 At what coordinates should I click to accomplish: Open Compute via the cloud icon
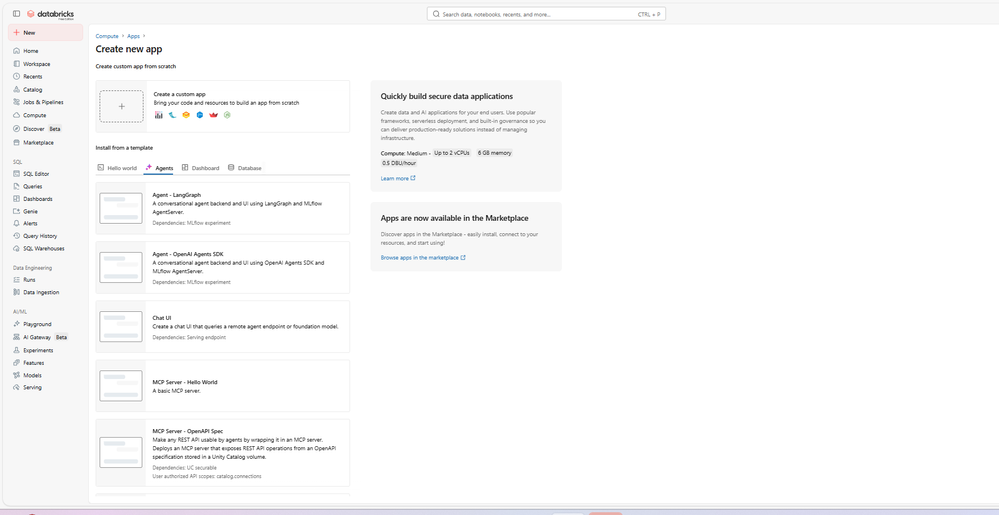coord(17,115)
